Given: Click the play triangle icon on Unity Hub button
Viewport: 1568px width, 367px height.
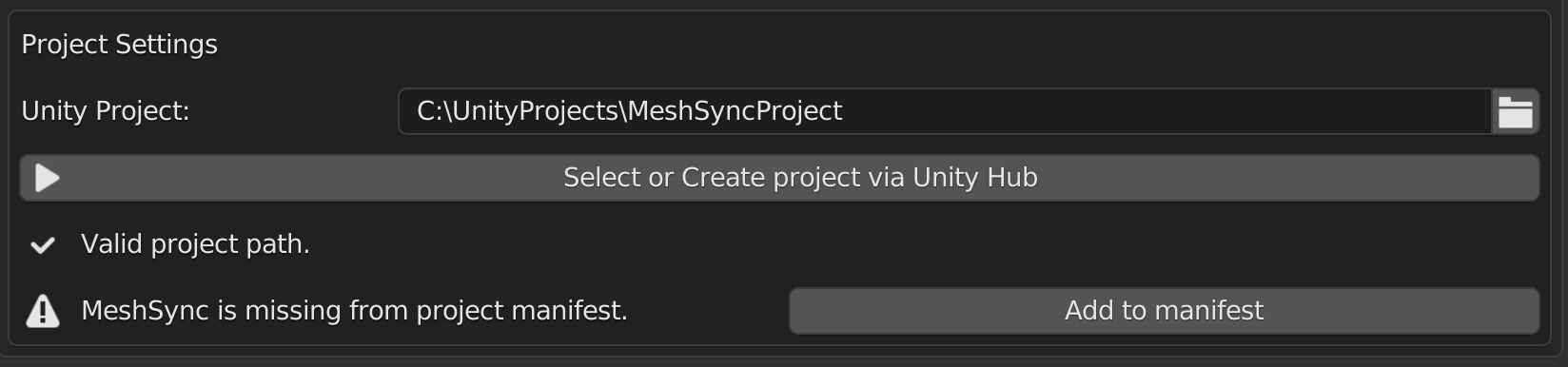Looking at the screenshot, I should point(48,178).
